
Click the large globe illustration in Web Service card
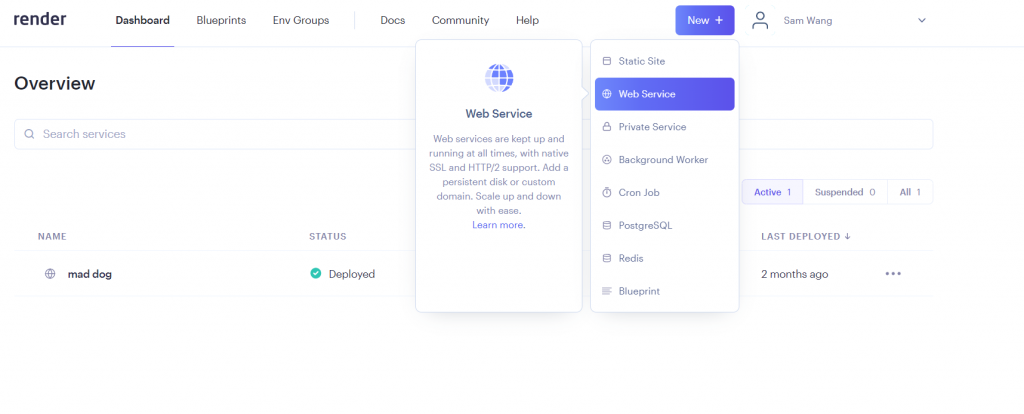[x=499, y=78]
